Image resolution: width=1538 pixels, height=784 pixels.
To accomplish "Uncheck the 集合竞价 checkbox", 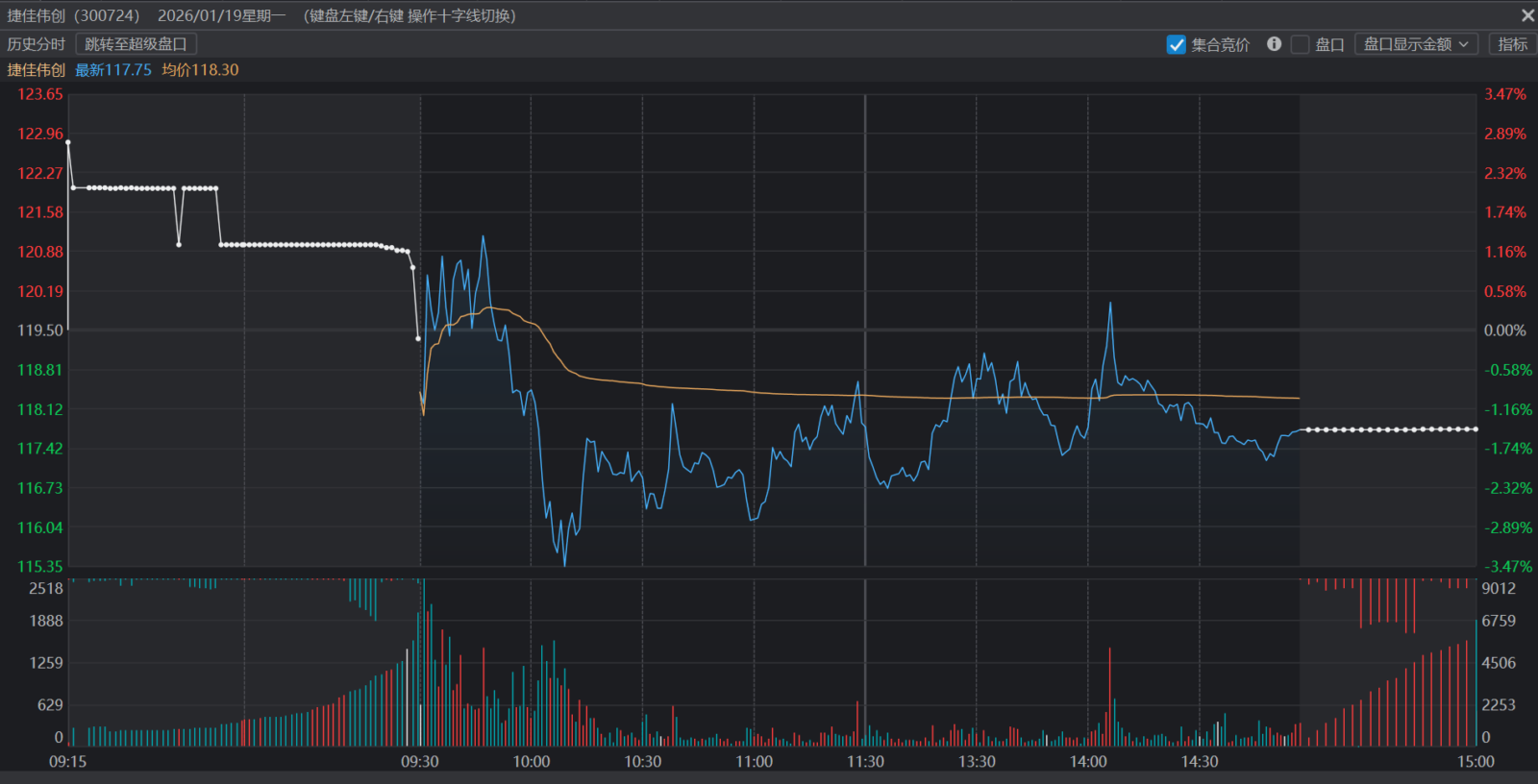I will point(1176,44).
